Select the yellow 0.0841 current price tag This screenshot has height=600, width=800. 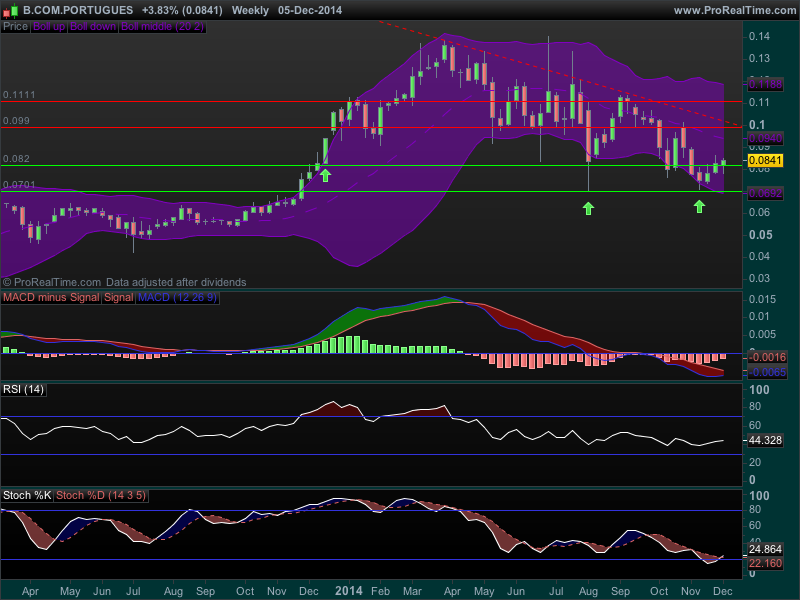pyautogui.click(x=765, y=160)
